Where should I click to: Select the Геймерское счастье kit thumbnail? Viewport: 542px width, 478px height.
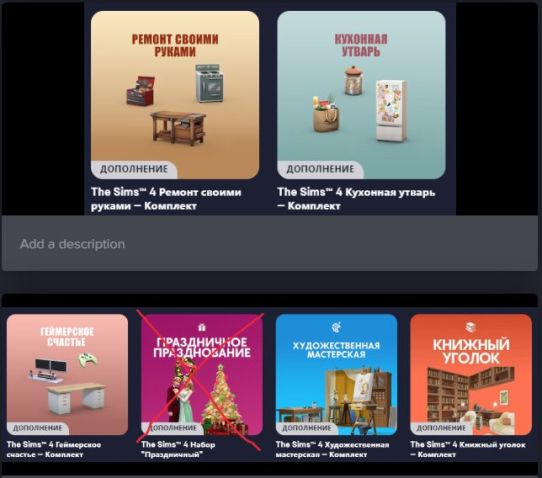coord(67,375)
